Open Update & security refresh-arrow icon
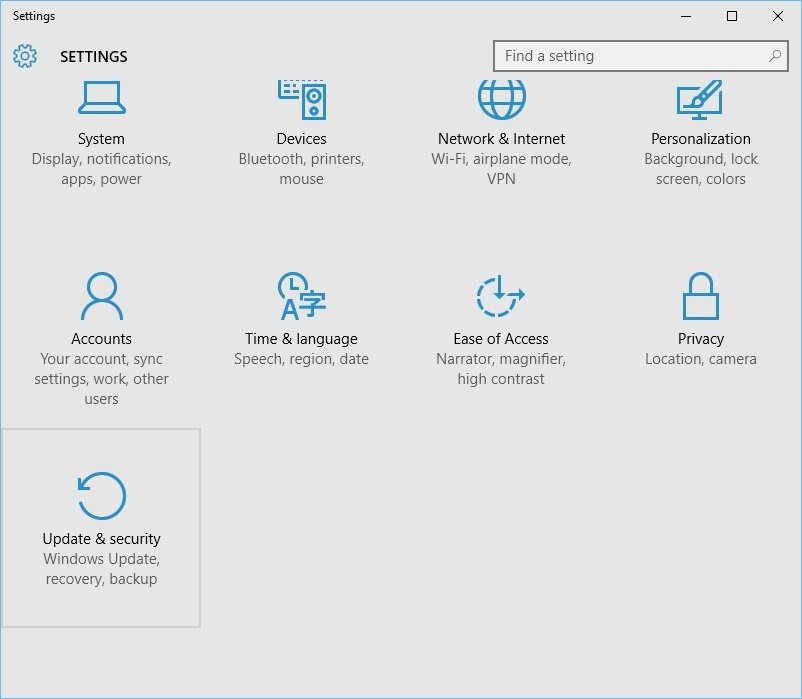The width and height of the screenshot is (802, 699). [102, 495]
